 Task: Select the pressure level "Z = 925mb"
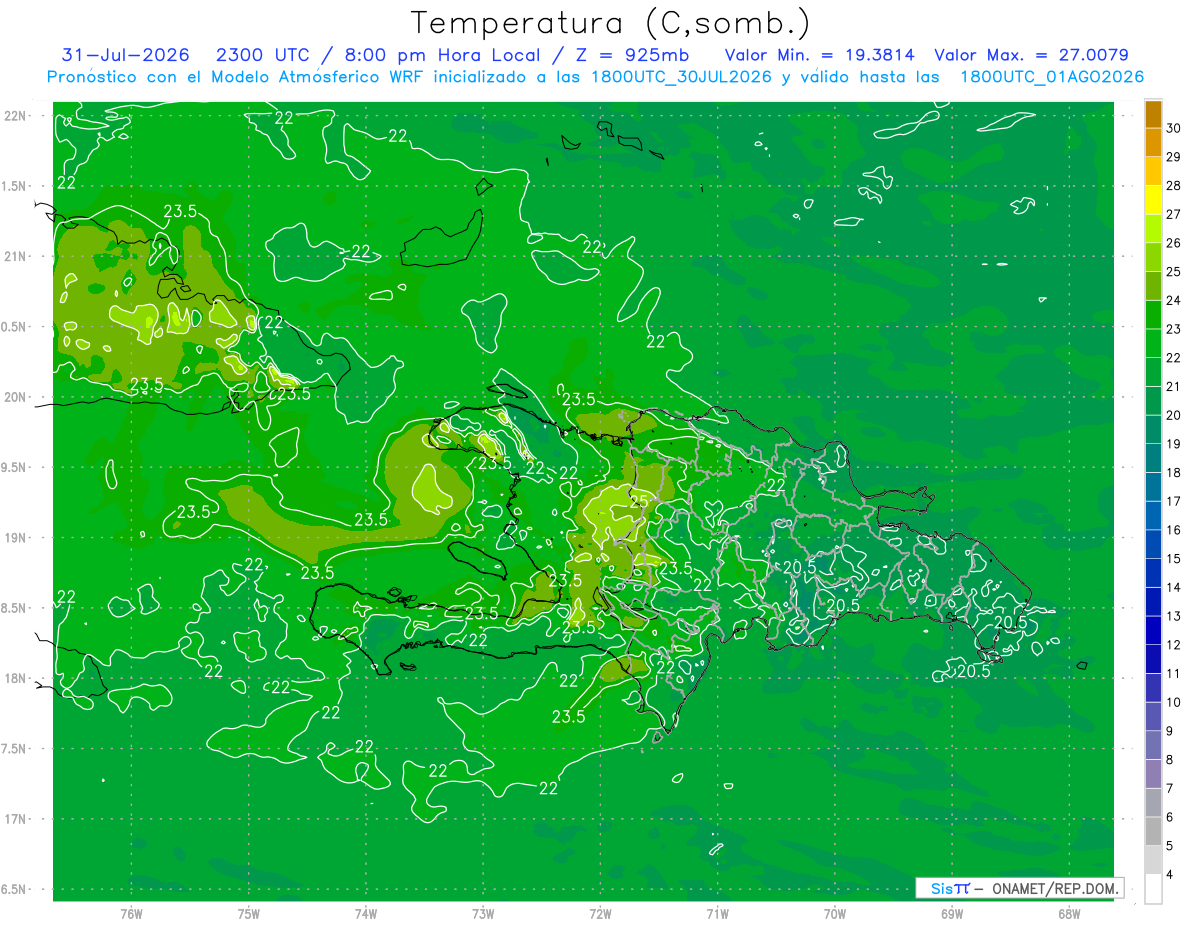pyautogui.click(x=631, y=55)
